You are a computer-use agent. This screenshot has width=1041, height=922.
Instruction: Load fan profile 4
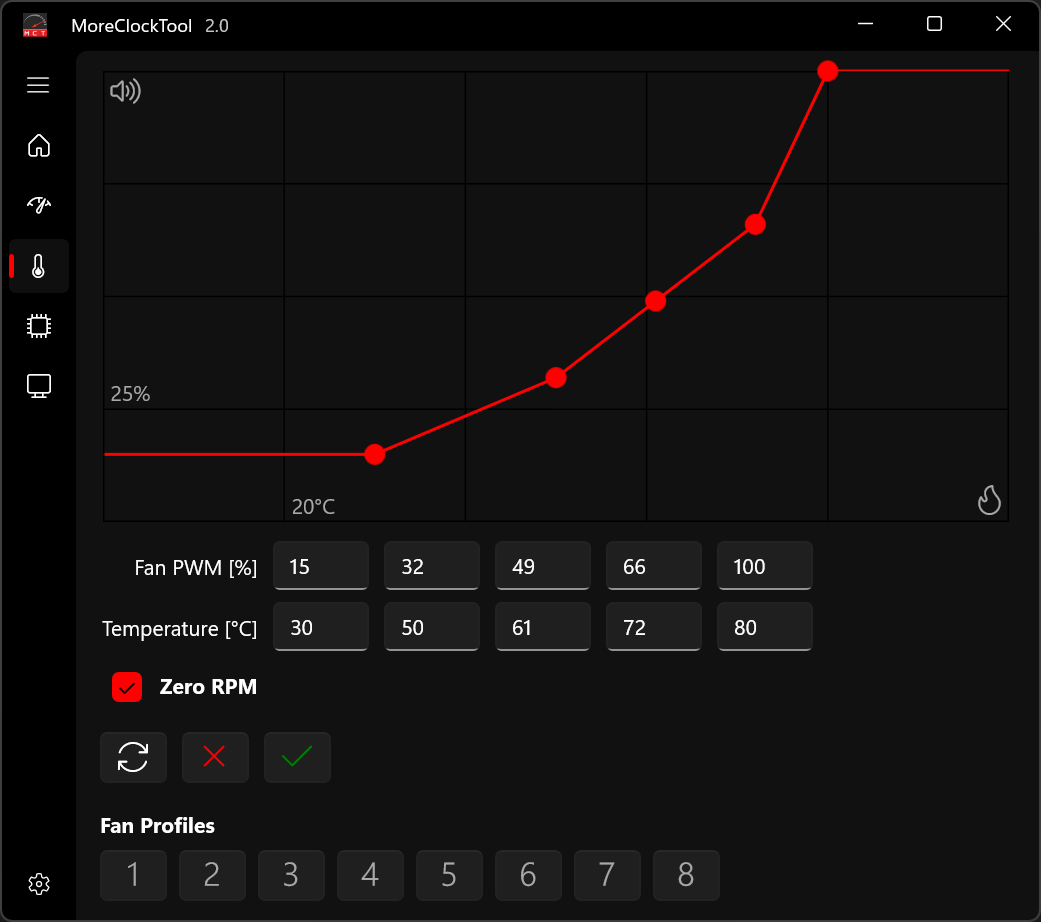coord(370,876)
